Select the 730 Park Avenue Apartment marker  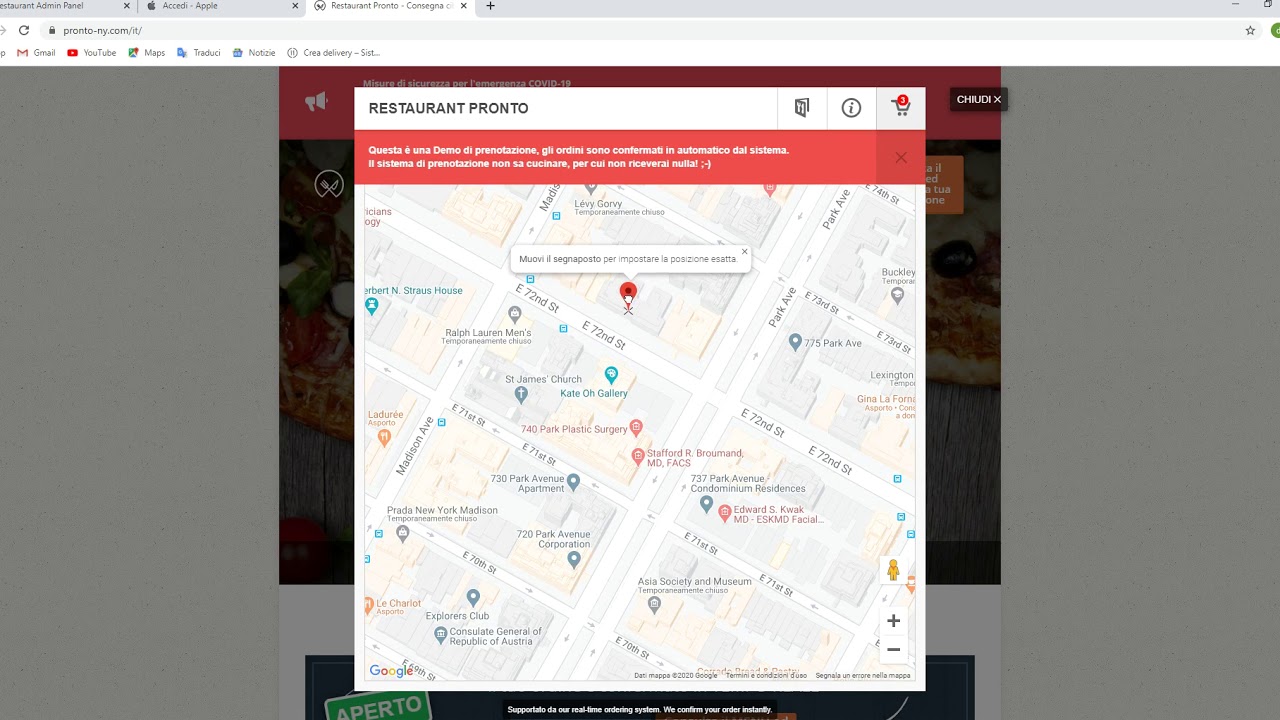tap(573, 482)
